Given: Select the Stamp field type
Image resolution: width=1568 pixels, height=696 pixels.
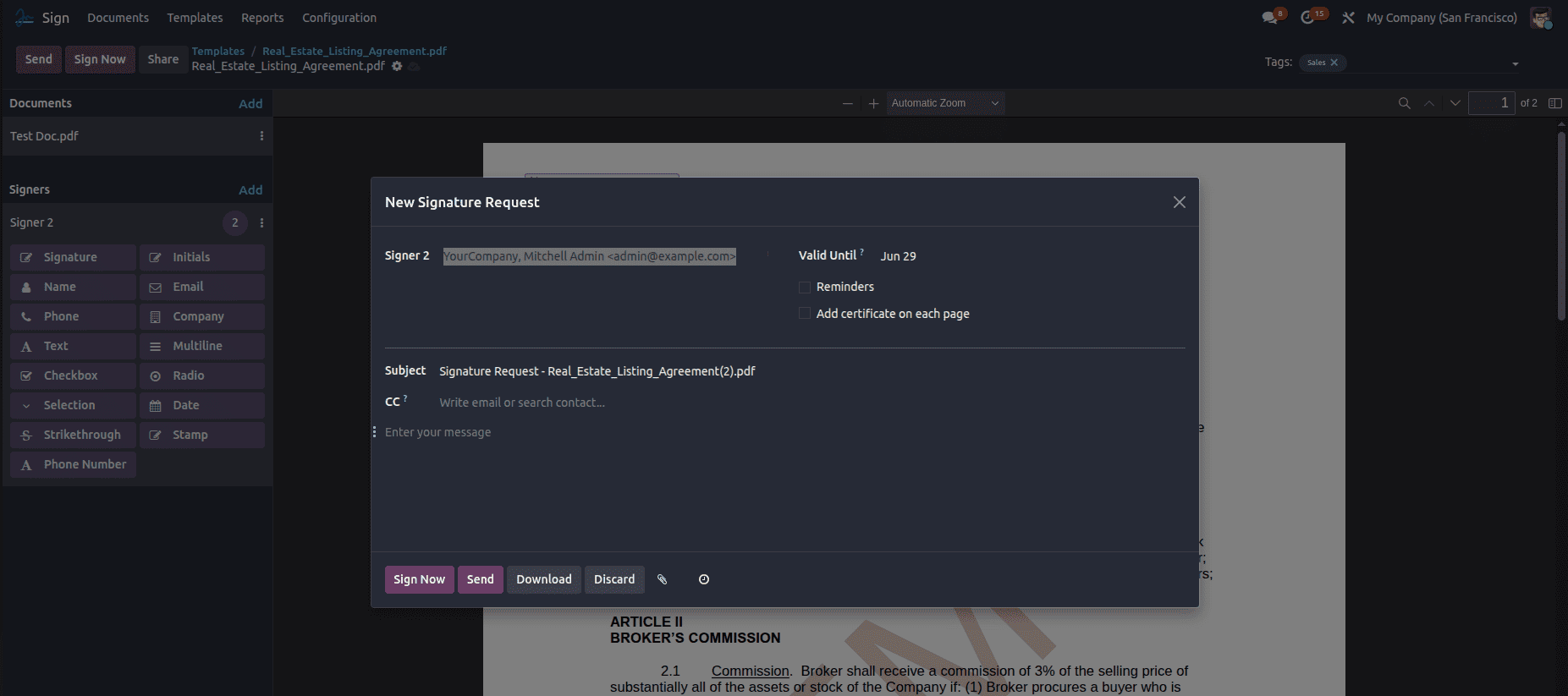Looking at the screenshot, I should tap(202, 435).
